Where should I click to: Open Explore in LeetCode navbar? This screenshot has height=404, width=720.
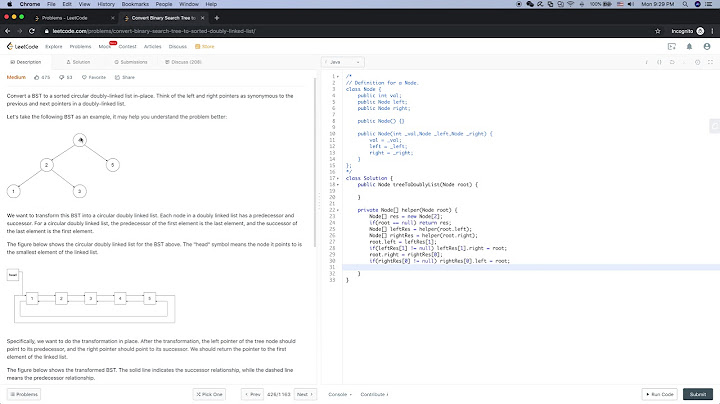[54, 46]
